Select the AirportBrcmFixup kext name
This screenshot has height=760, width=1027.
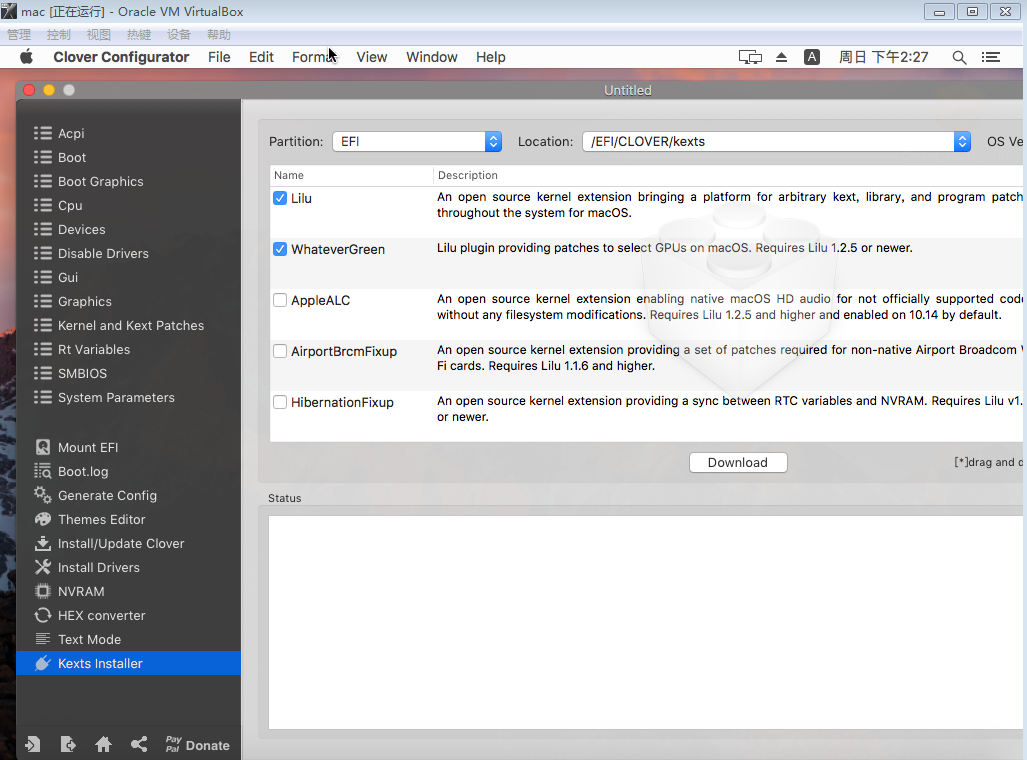(x=344, y=352)
